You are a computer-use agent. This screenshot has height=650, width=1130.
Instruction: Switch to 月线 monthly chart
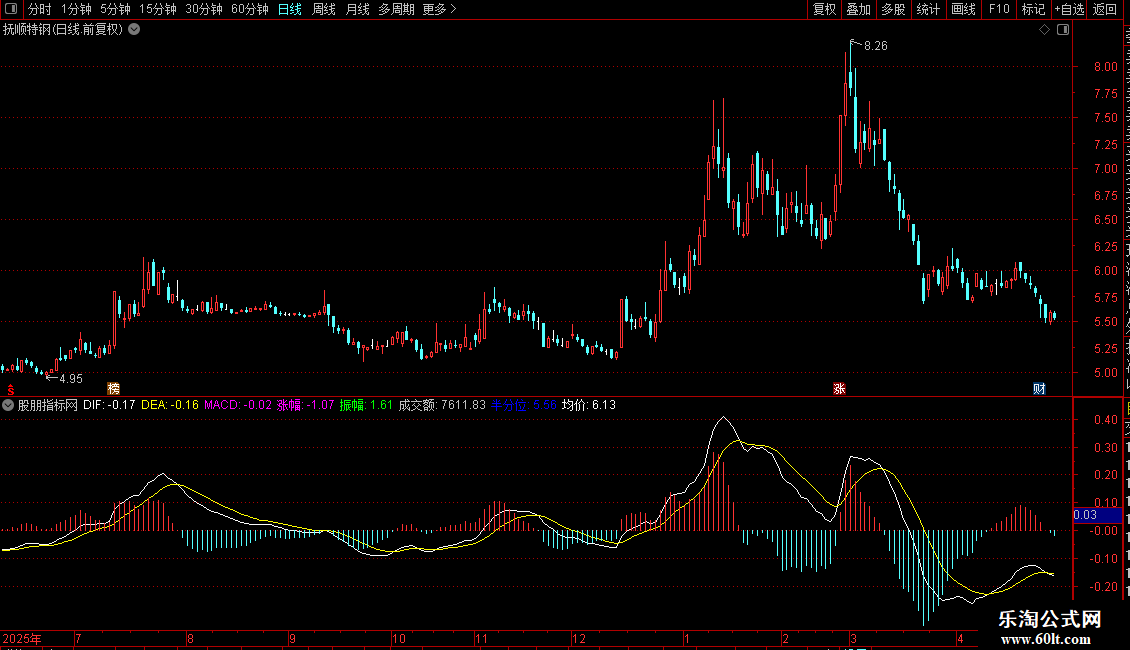point(357,9)
